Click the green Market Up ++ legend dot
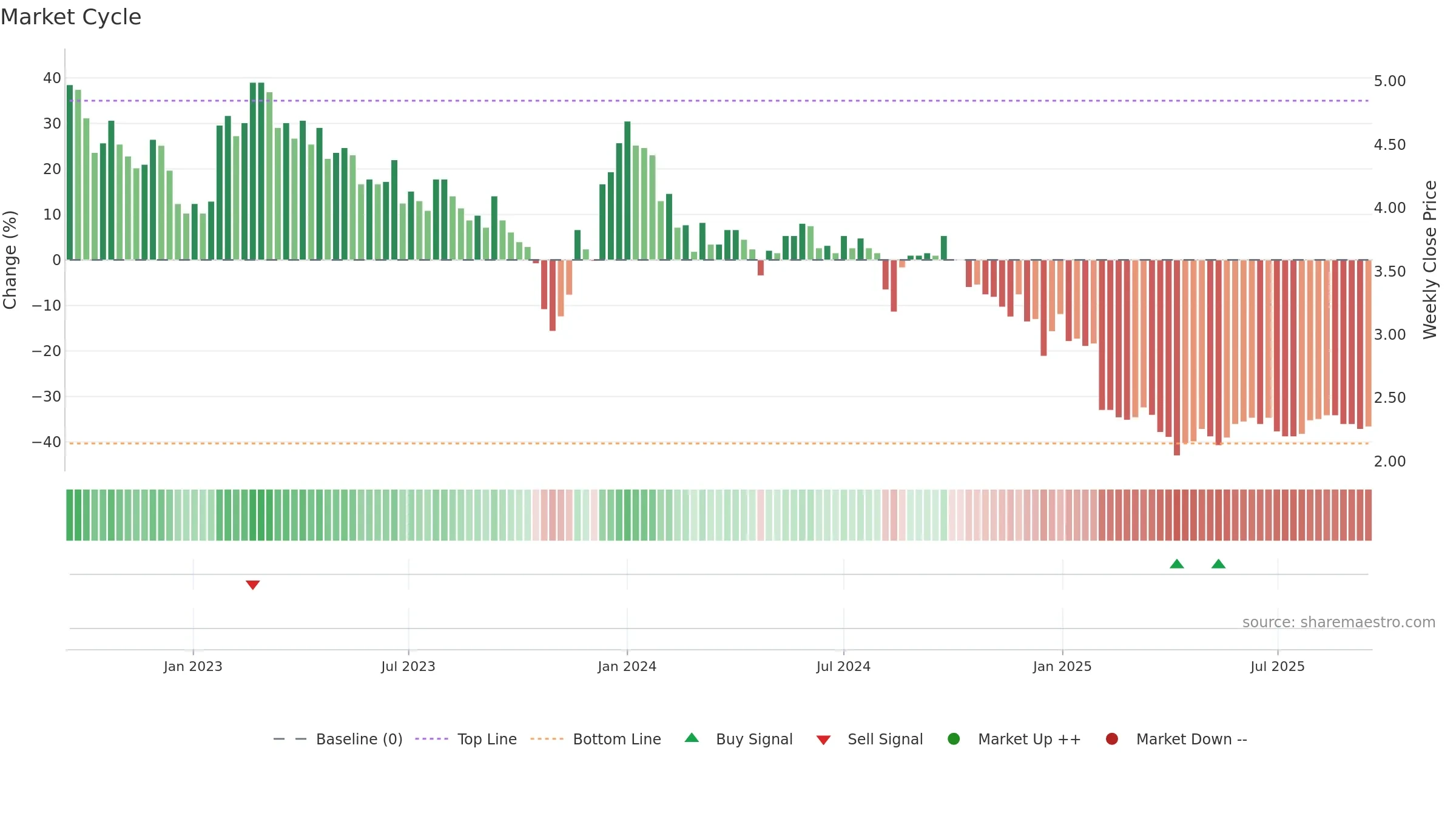 pyautogui.click(x=954, y=739)
